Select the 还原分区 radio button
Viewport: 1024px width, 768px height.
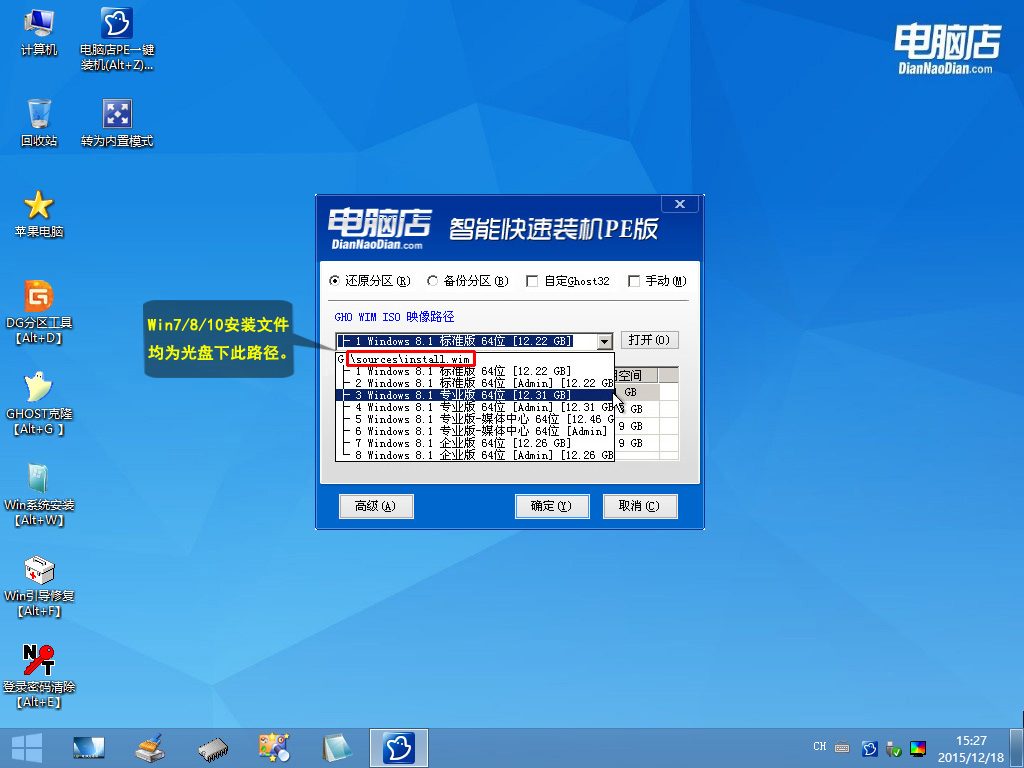[337, 281]
